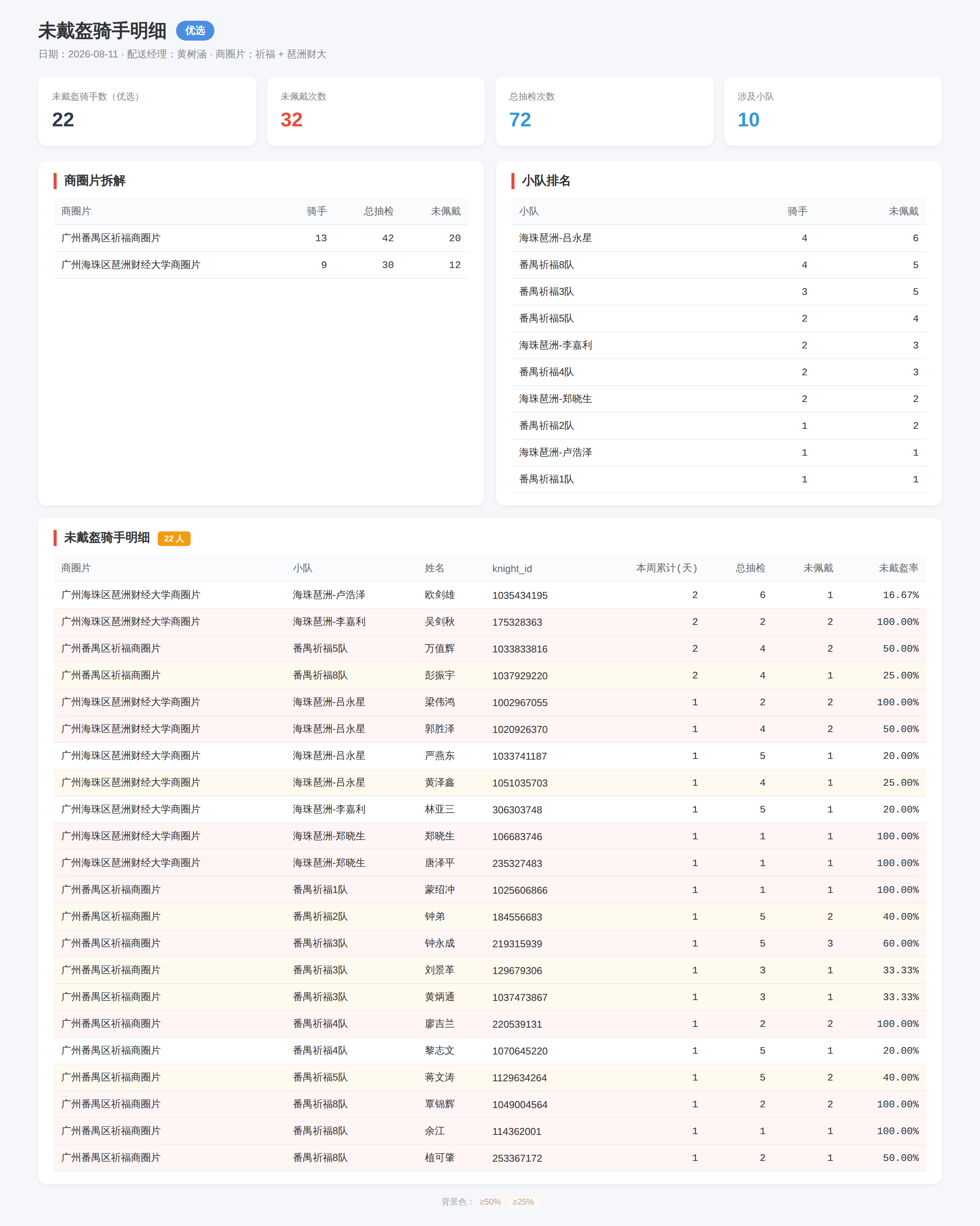Select knight_id 1070645220
980x1226 pixels.
click(519, 1051)
